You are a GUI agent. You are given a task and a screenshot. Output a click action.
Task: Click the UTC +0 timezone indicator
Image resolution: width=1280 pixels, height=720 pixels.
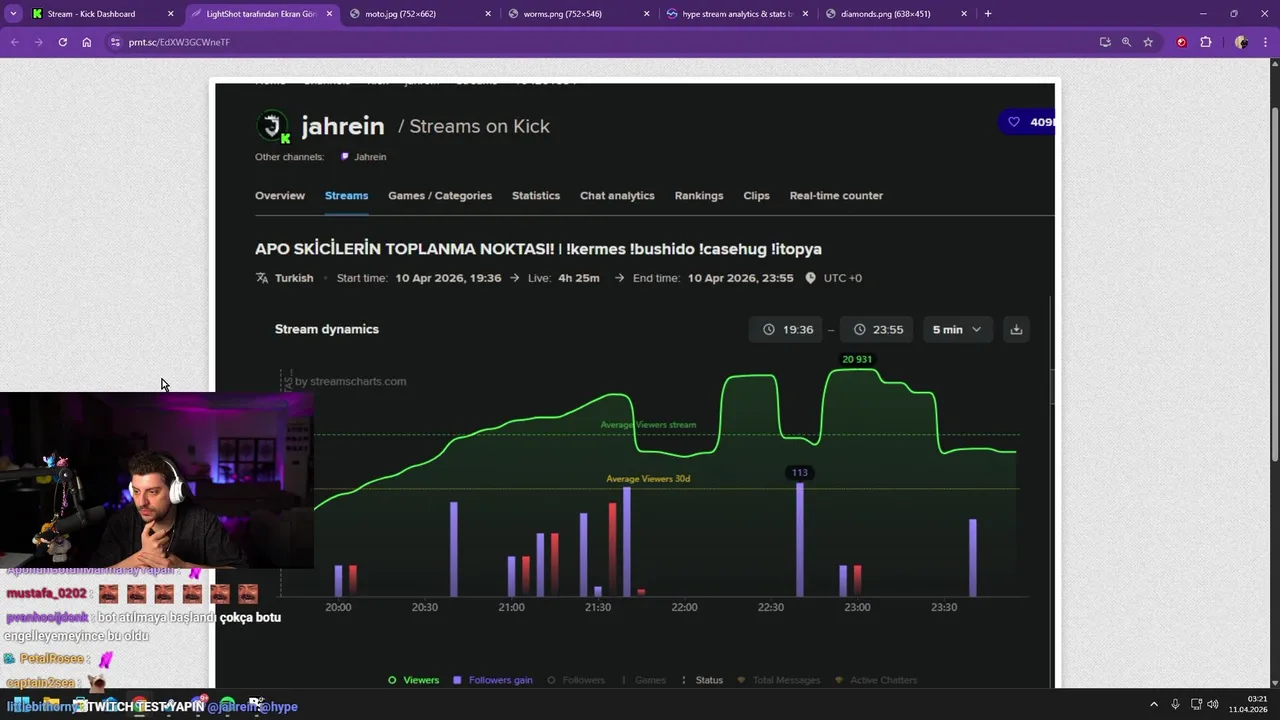833,278
